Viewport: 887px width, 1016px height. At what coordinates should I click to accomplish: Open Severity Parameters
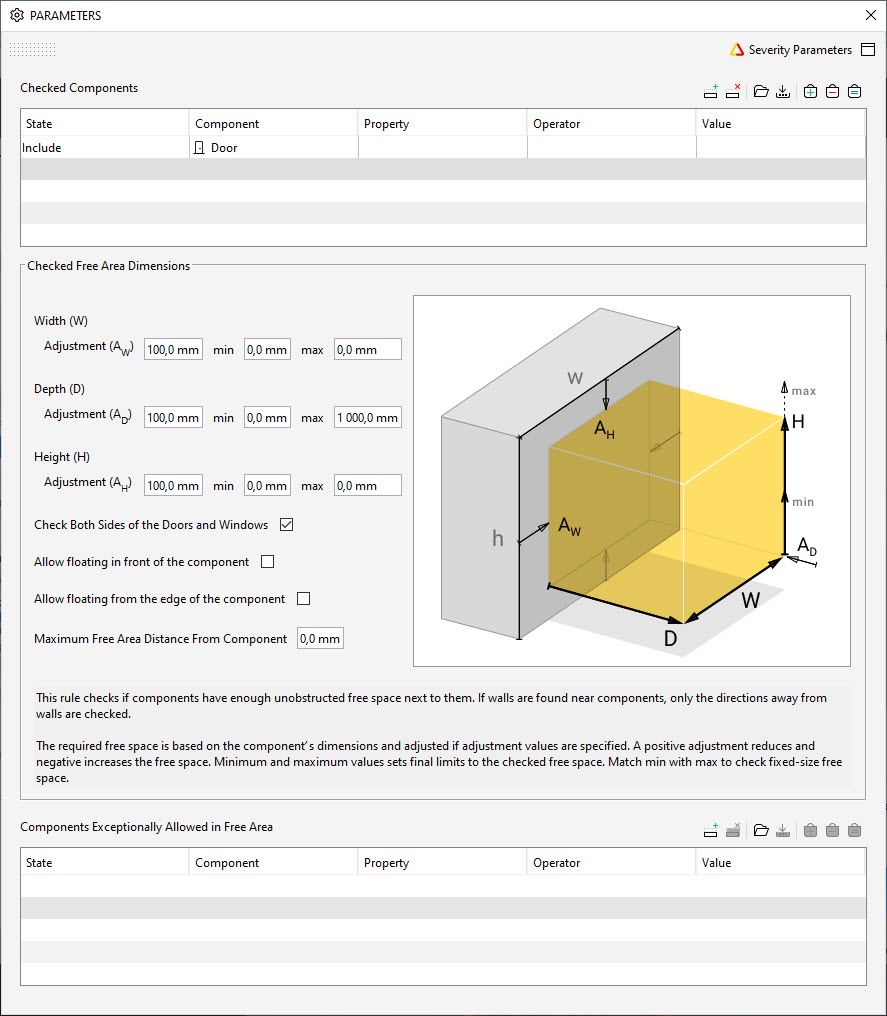point(800,49)
